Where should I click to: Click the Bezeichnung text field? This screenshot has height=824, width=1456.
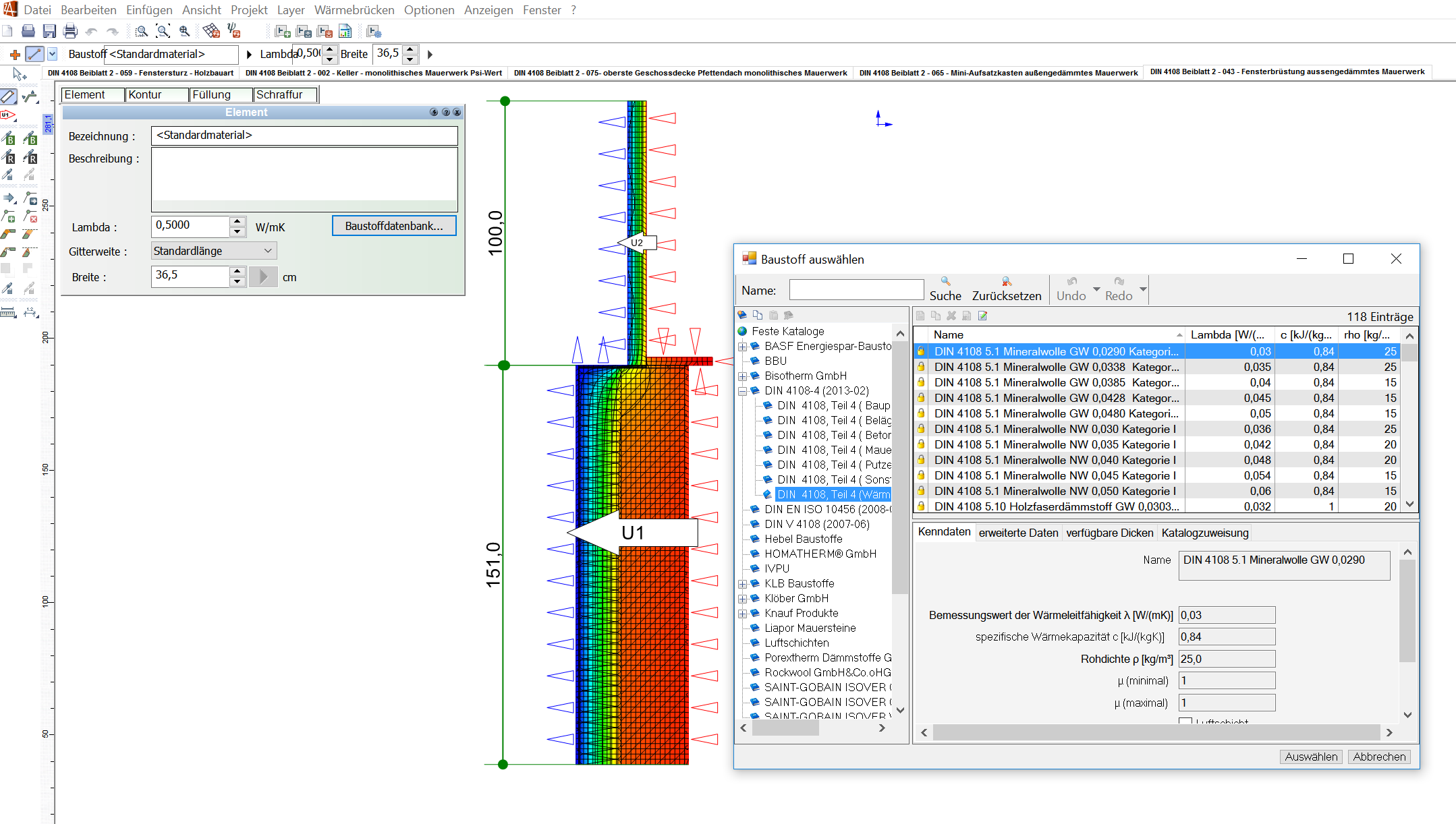(304, 136)
